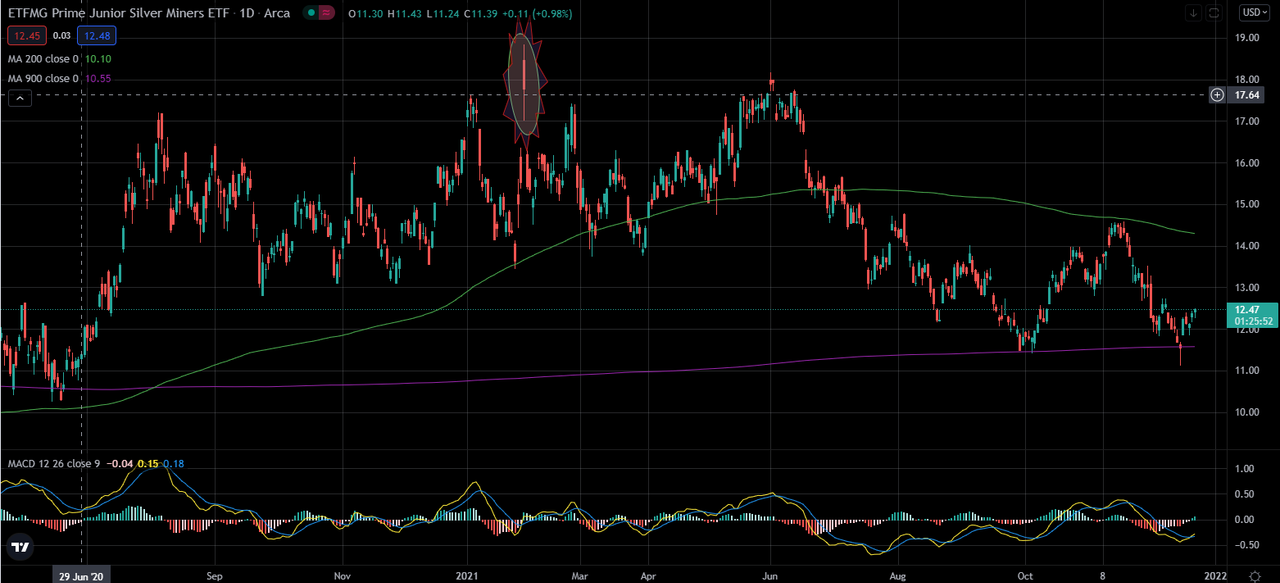This screenshot has height=583, width=1280.
Task: Click blue signal value 0.18 in MACD legend
Action: pyautogui.click(x=172, y=463)
